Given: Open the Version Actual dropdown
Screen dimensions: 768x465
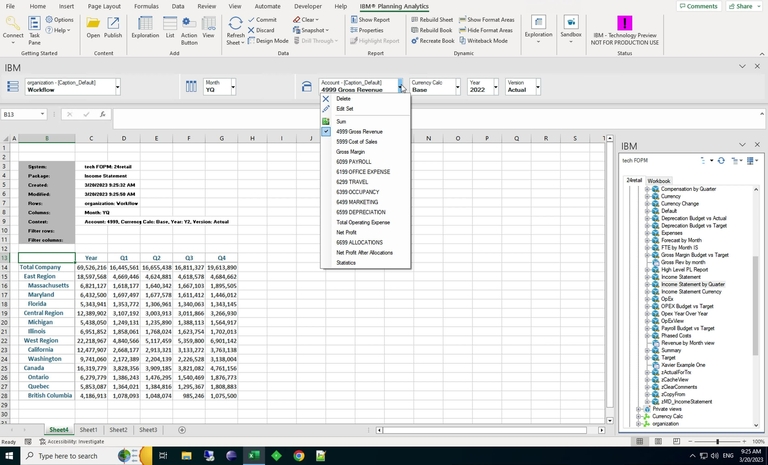Looking at the screenshot, I should tap(538, 87).
